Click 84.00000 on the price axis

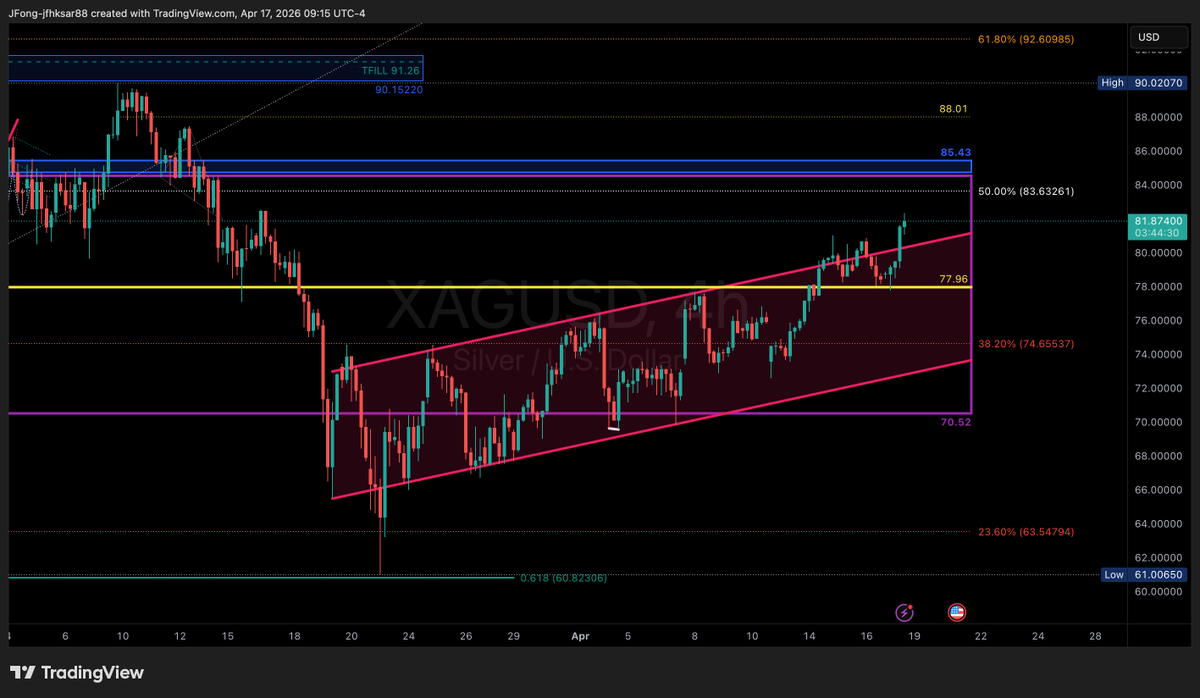(x=1160, y=185)
